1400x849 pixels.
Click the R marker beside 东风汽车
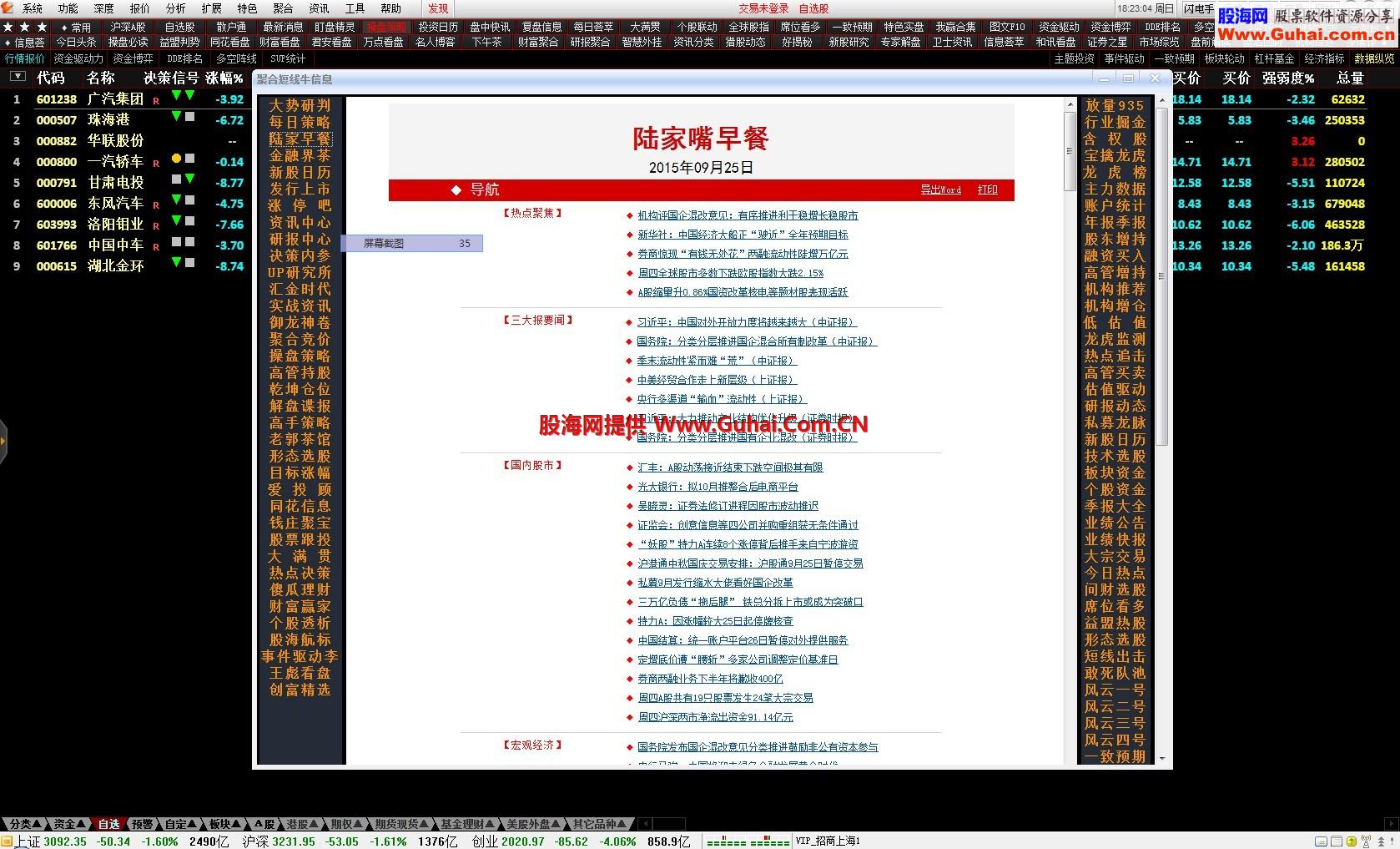point(156,205)
